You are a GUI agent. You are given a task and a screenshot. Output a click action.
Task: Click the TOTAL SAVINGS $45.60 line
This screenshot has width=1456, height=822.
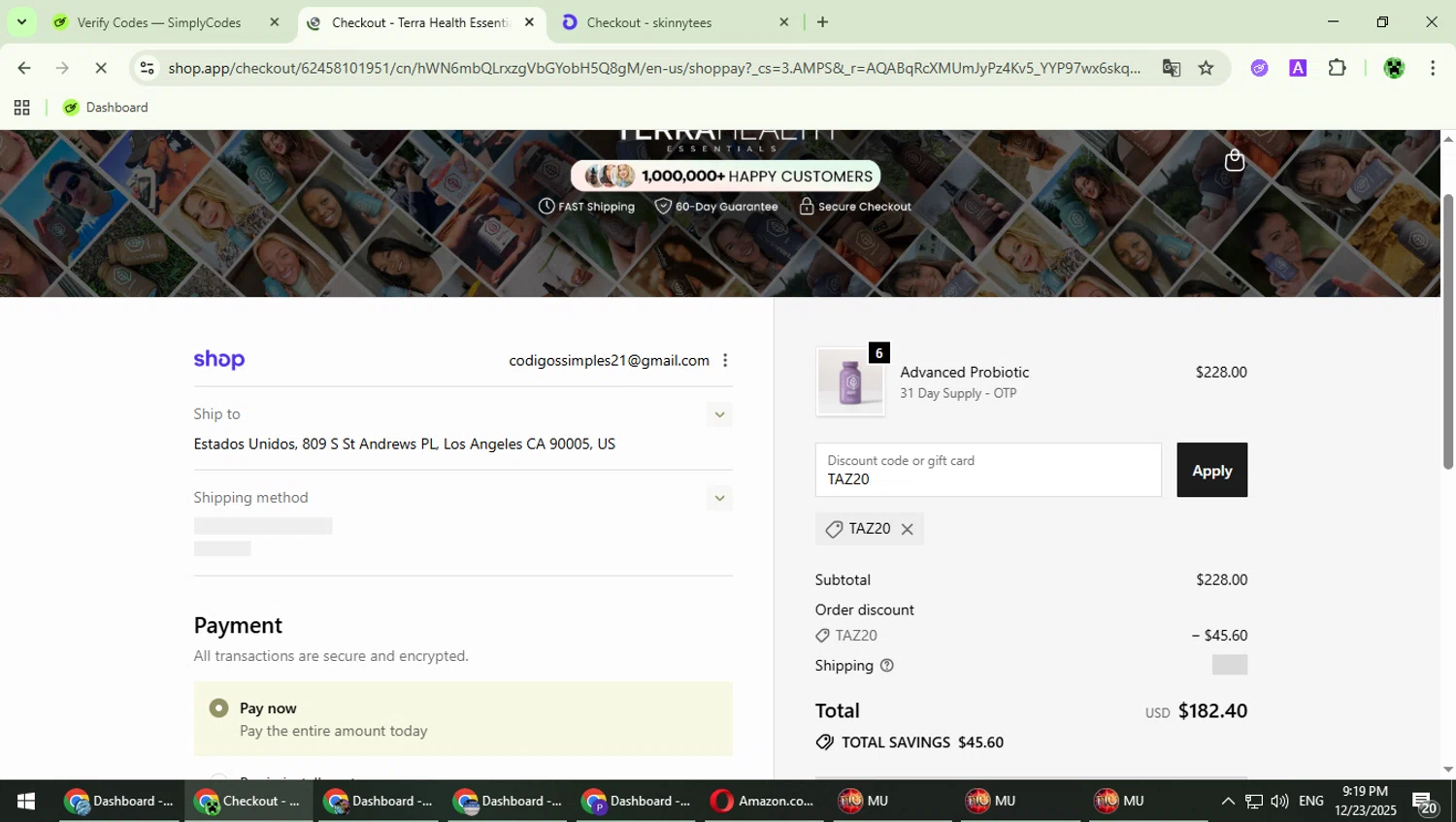point(910,742)
